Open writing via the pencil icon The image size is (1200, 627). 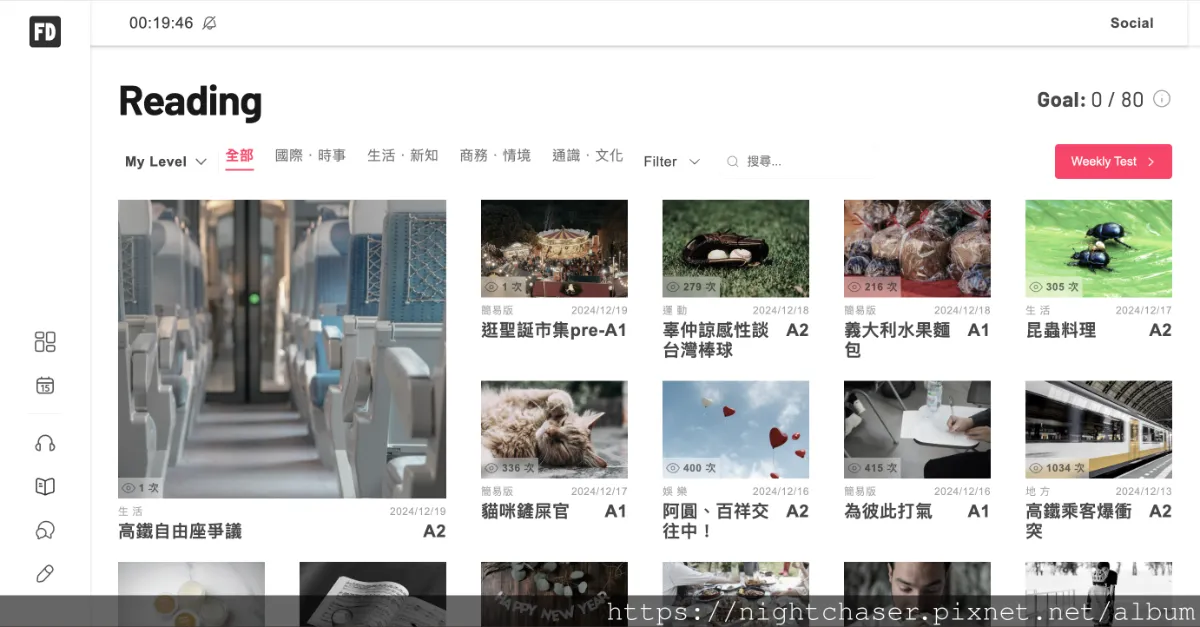pos(45,574)
